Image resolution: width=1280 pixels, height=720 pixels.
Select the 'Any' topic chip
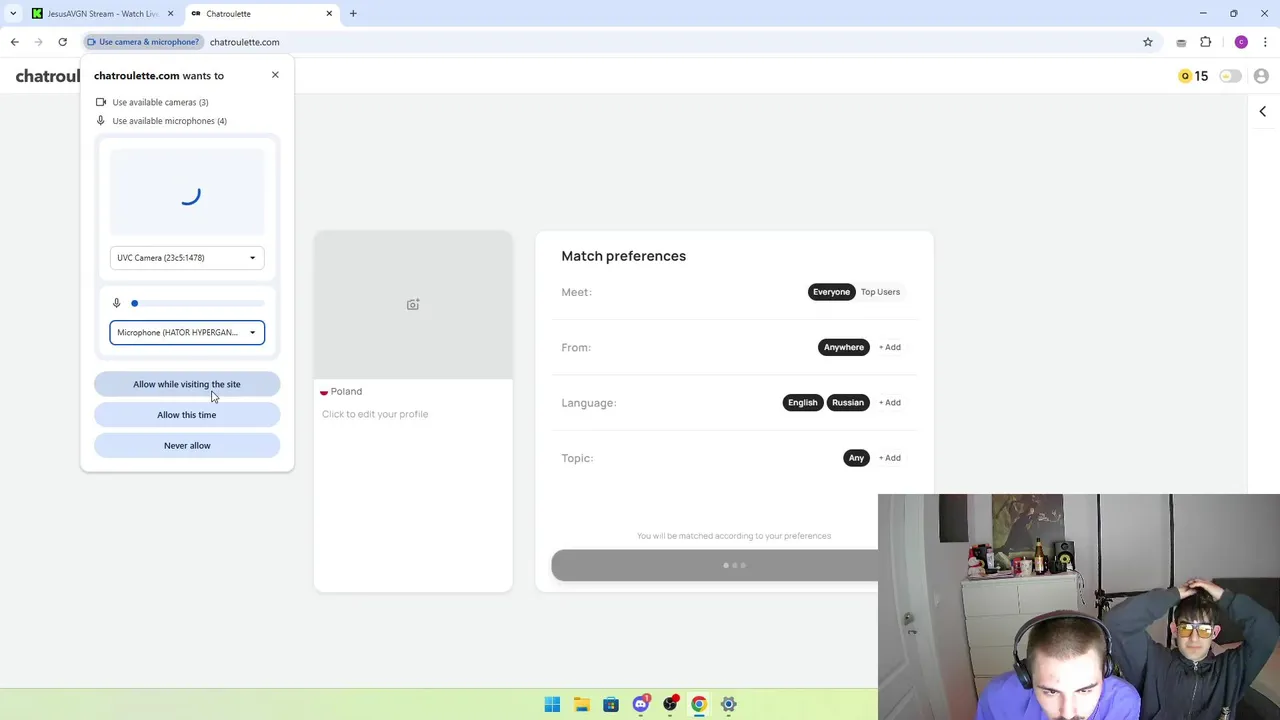(x=856, y=458)
